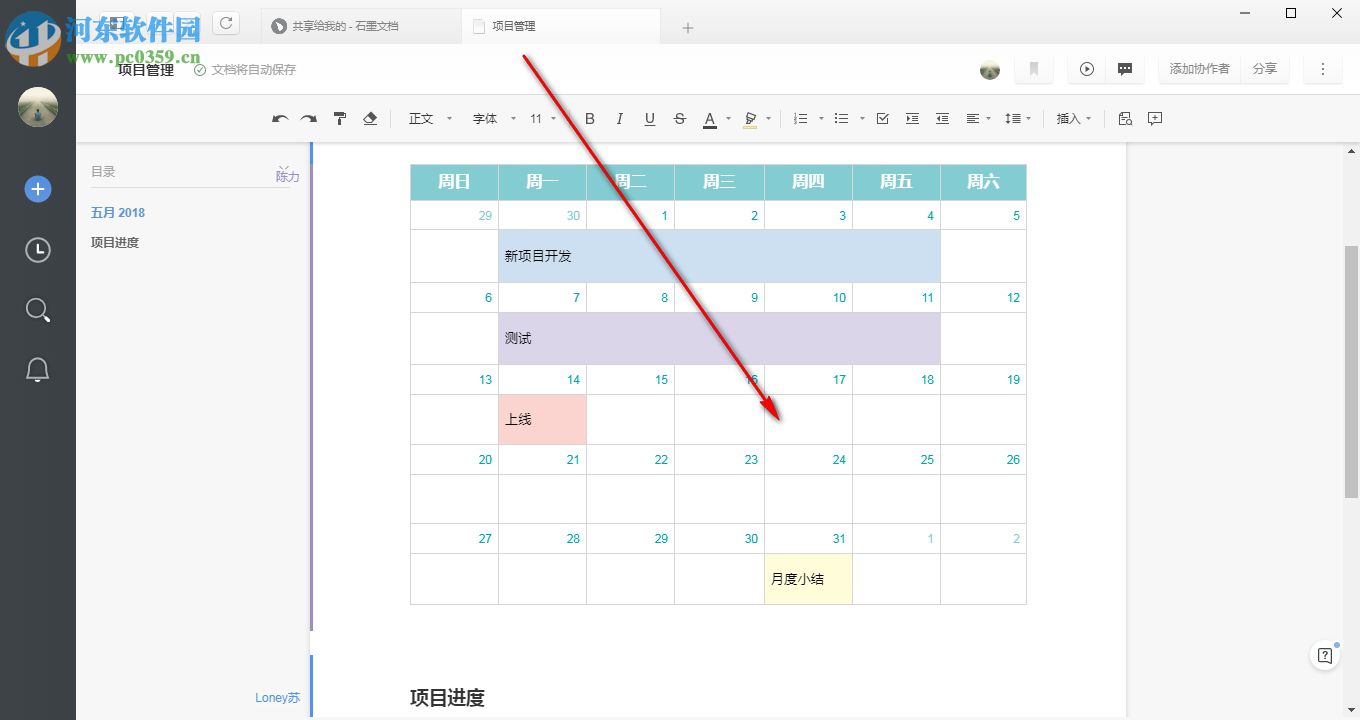Start presentation with the play icon

tap(1086, 68)
